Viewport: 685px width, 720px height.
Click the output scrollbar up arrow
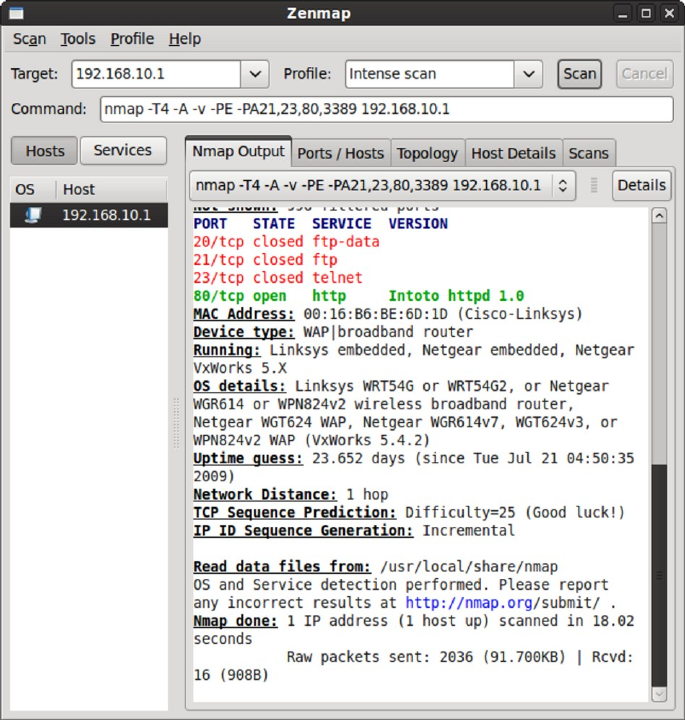[x=659, y=215]
